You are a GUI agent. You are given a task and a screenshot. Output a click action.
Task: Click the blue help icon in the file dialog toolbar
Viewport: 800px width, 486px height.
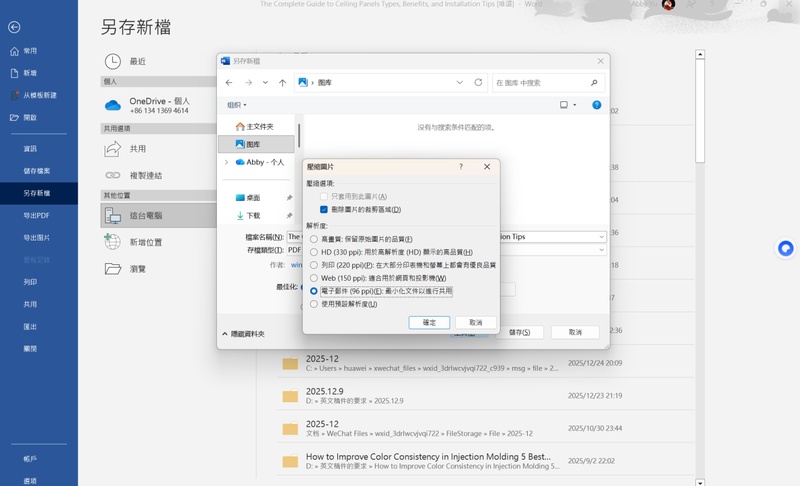click(596, 105)
